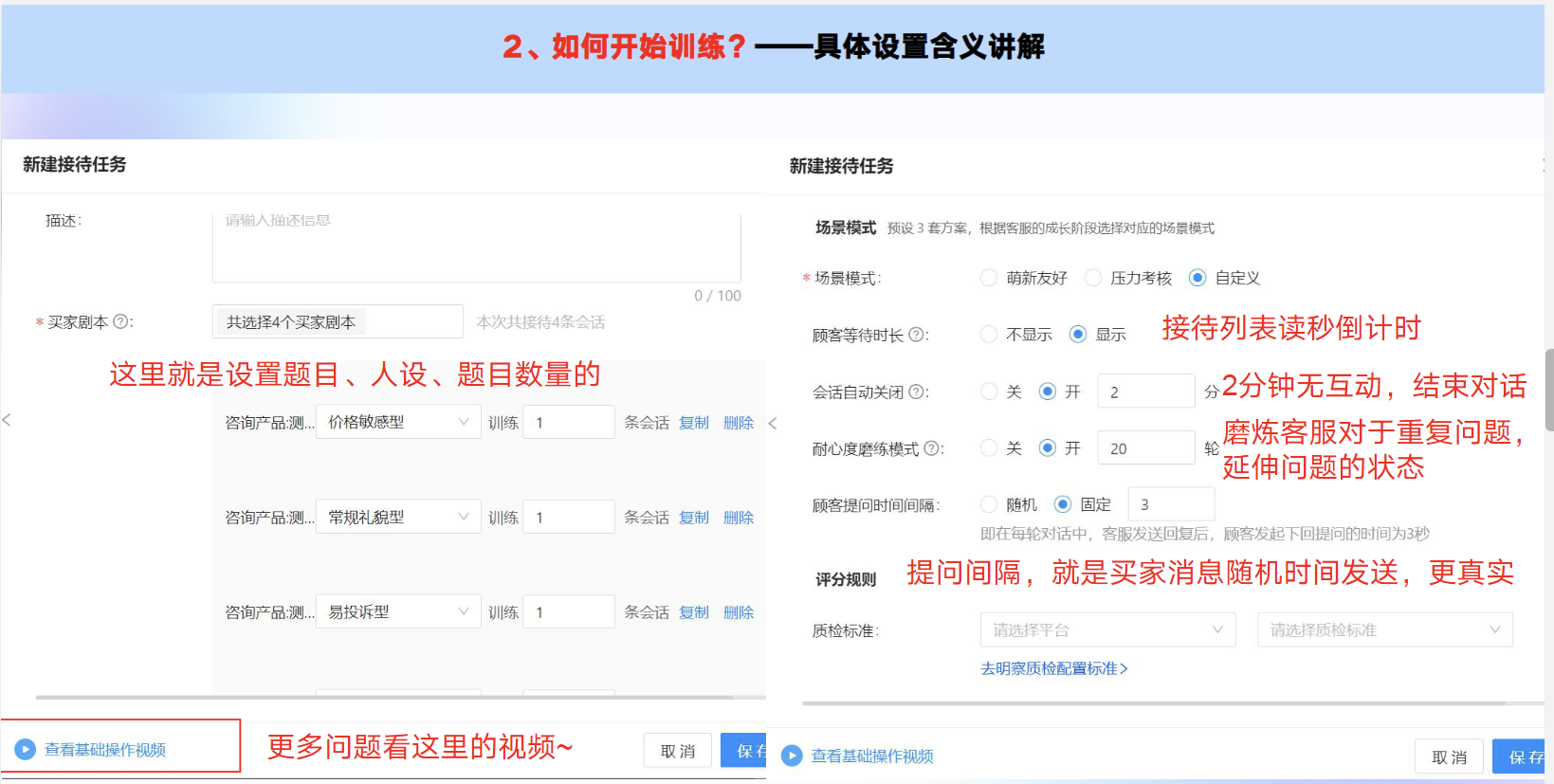Click 删除 in the 常规礼貌型 row

coord(739,518)
